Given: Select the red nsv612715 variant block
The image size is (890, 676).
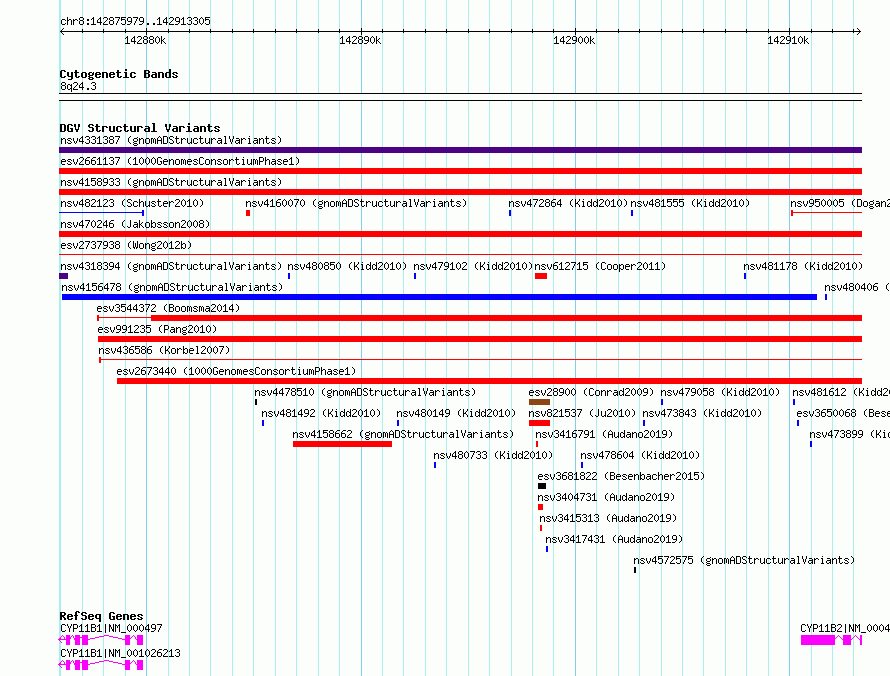Looking at the screenshot, I should click(541, 276).
